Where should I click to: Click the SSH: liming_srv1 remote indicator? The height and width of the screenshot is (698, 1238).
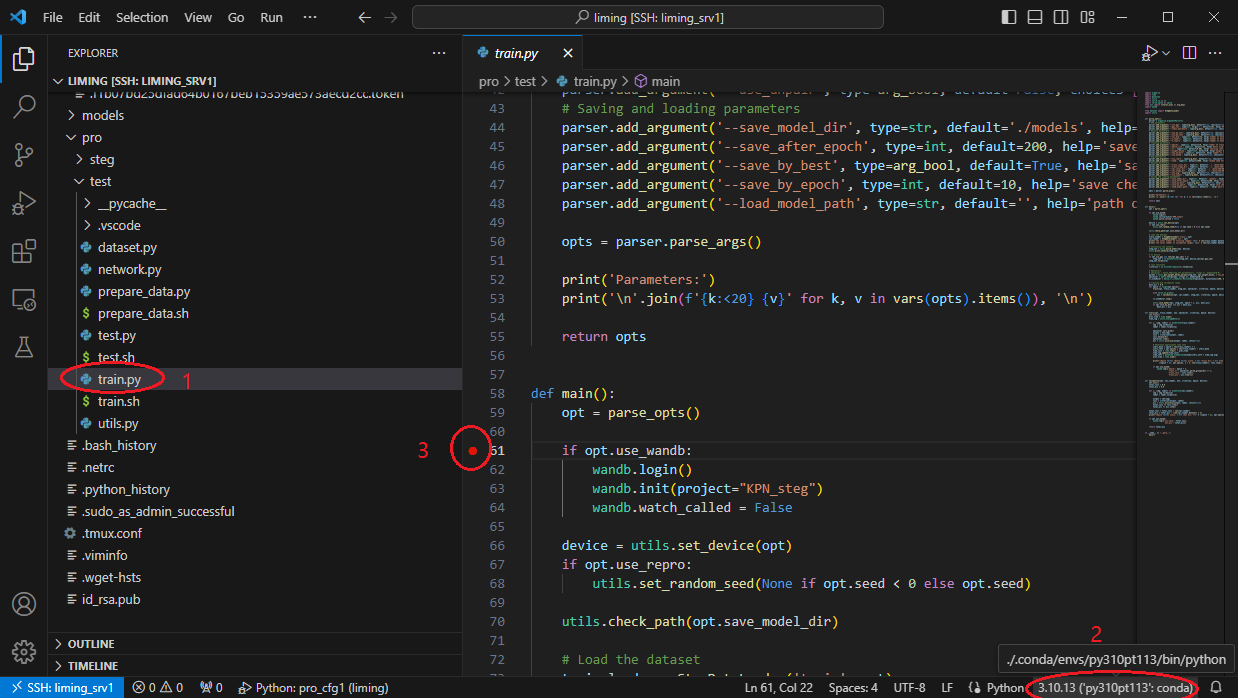click(x=60, y=688)
